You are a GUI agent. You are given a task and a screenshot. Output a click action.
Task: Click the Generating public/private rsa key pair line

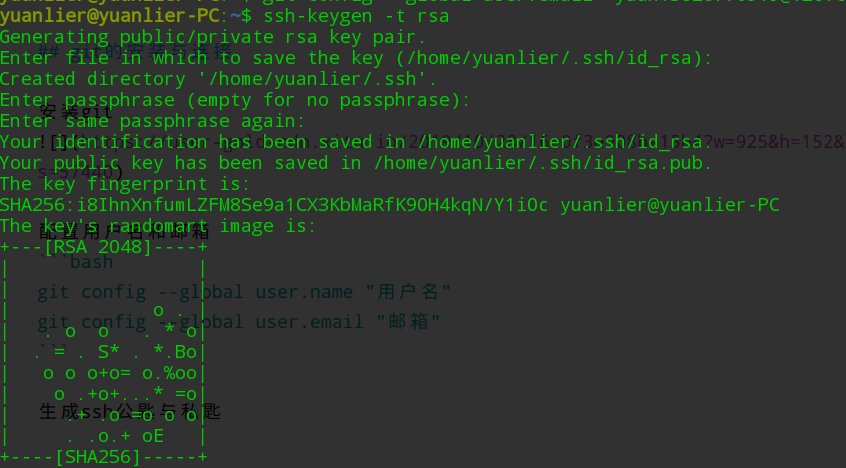click(213, 37)
